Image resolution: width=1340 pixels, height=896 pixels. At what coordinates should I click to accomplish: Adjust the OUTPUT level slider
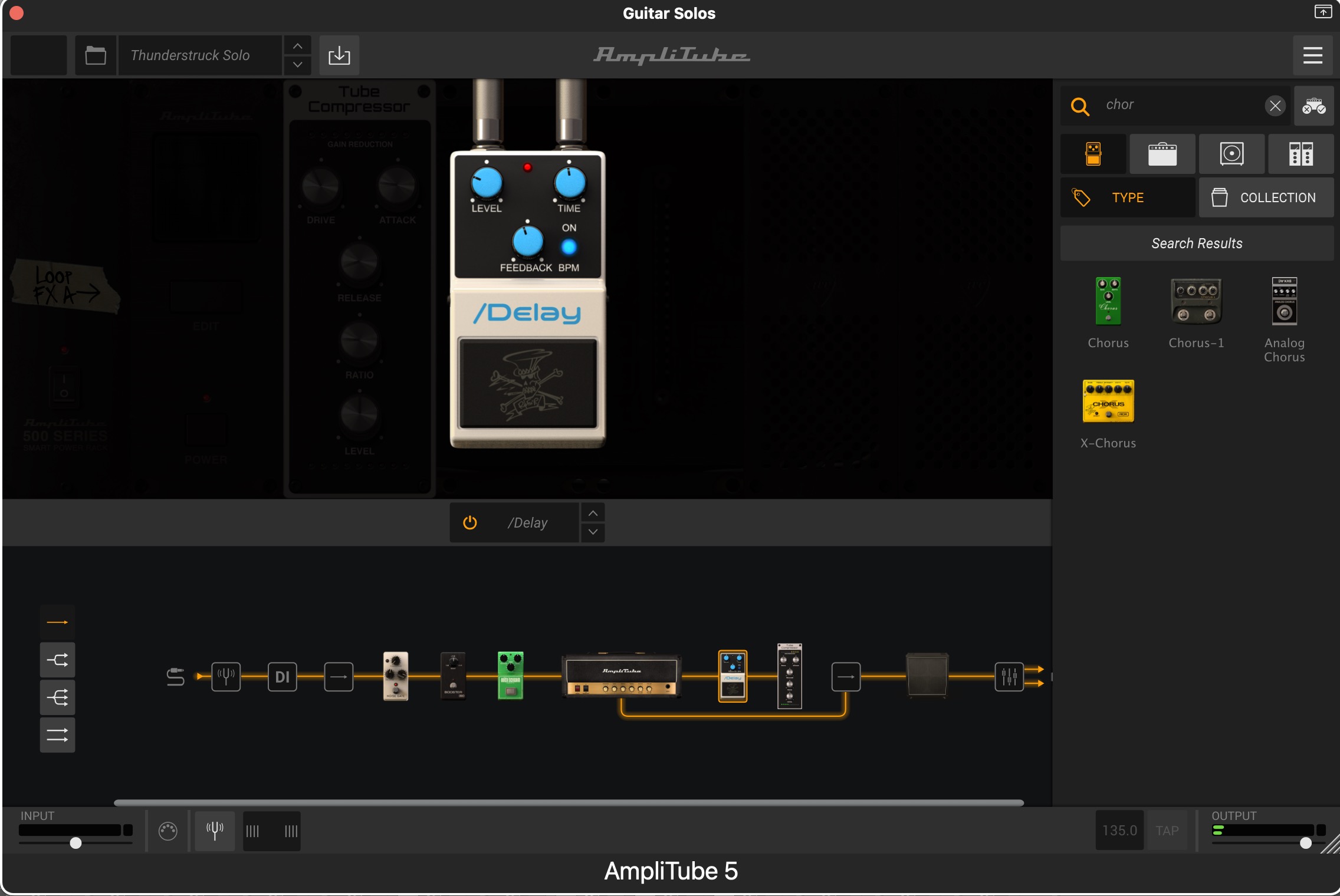pyautogui.click(x=1306, y=843)
